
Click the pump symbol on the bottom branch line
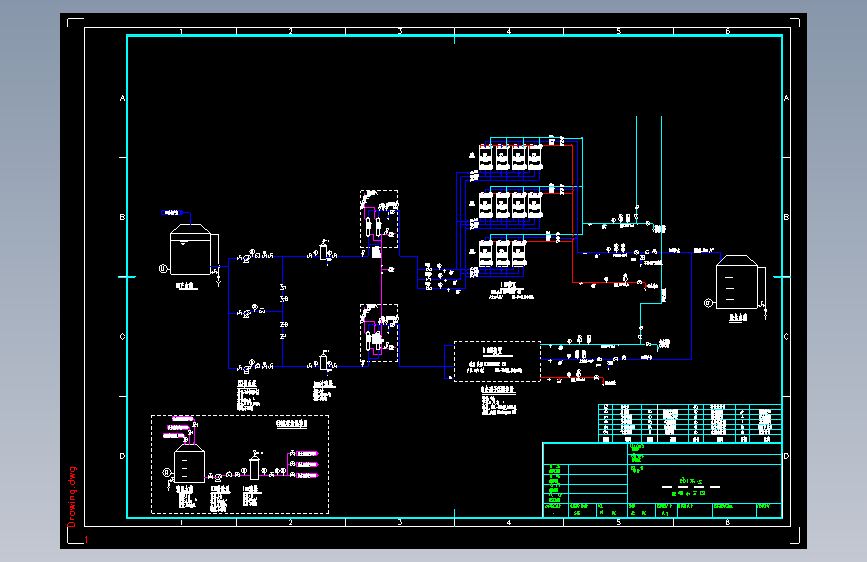coord(246,368)
